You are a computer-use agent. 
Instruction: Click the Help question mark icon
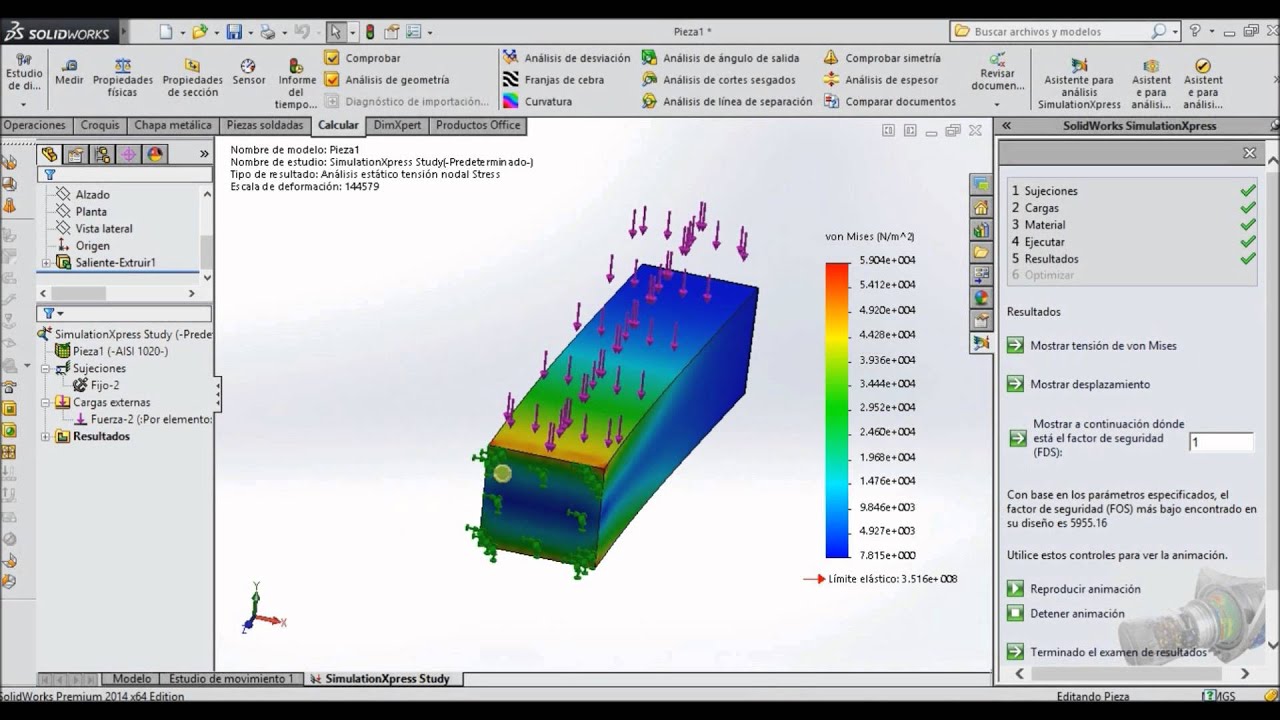[x=1196, y=31]
